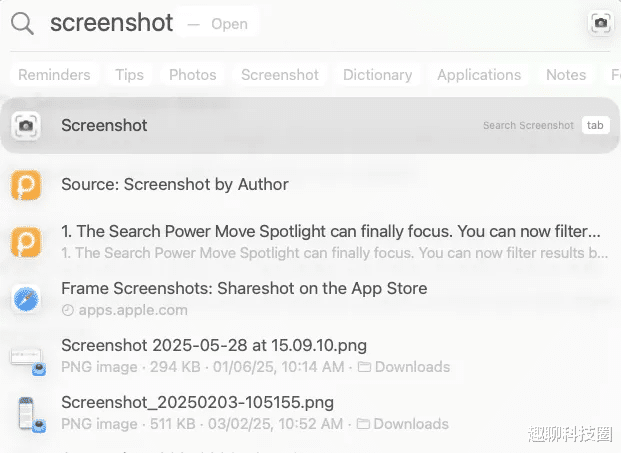This screenshot has height=453, width=621.
Task: Select the Reminders filter tab
Action: [54, 75]
